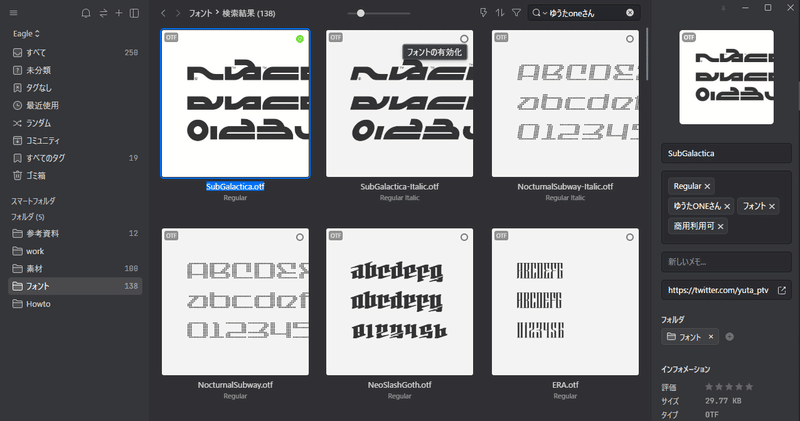Open the Howto folder
Screen dimensions: 800x421
pos(75,304)
